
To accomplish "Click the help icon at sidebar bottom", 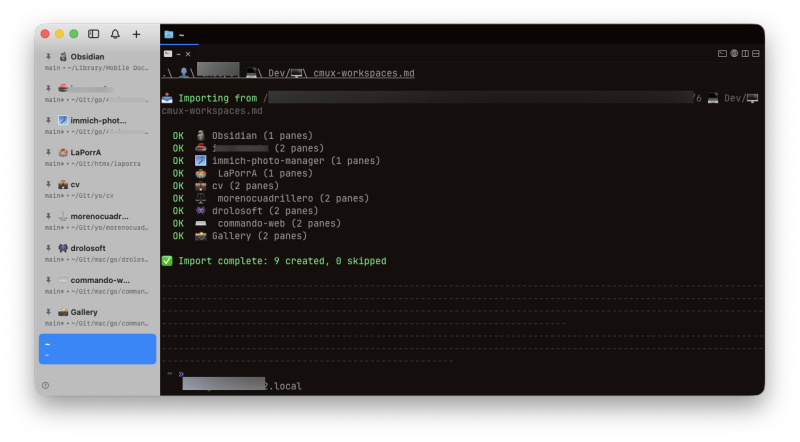I will (45, 385).
